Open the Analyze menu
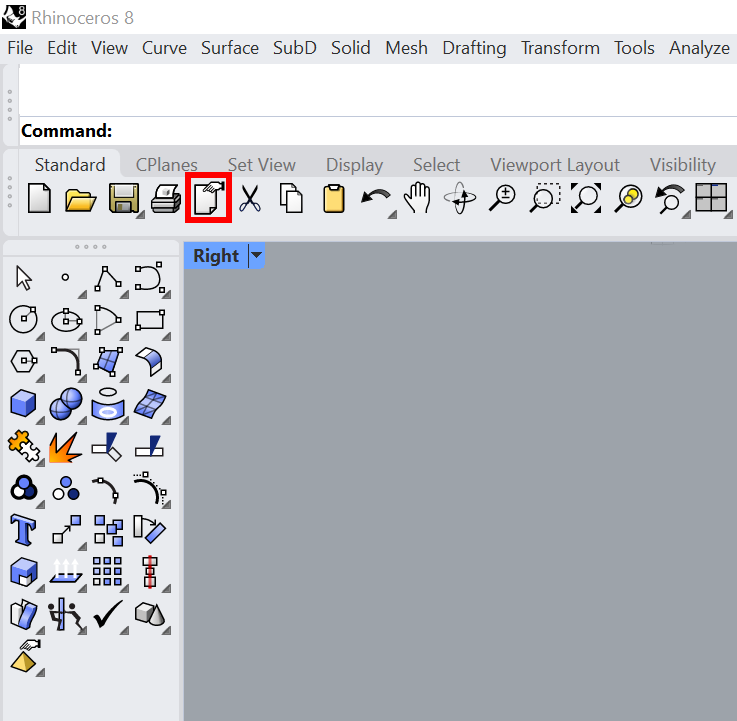This screenshot has height=721, width=737. 699,48
